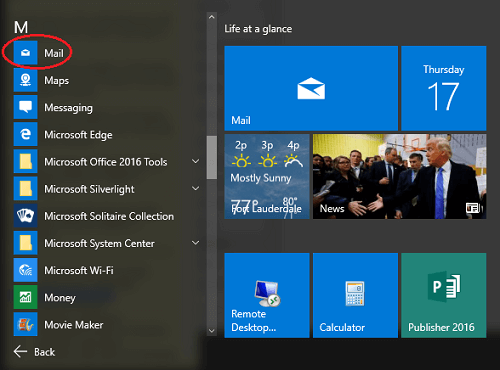
Task: Select the 'Money' label
Action: (60, 298)
